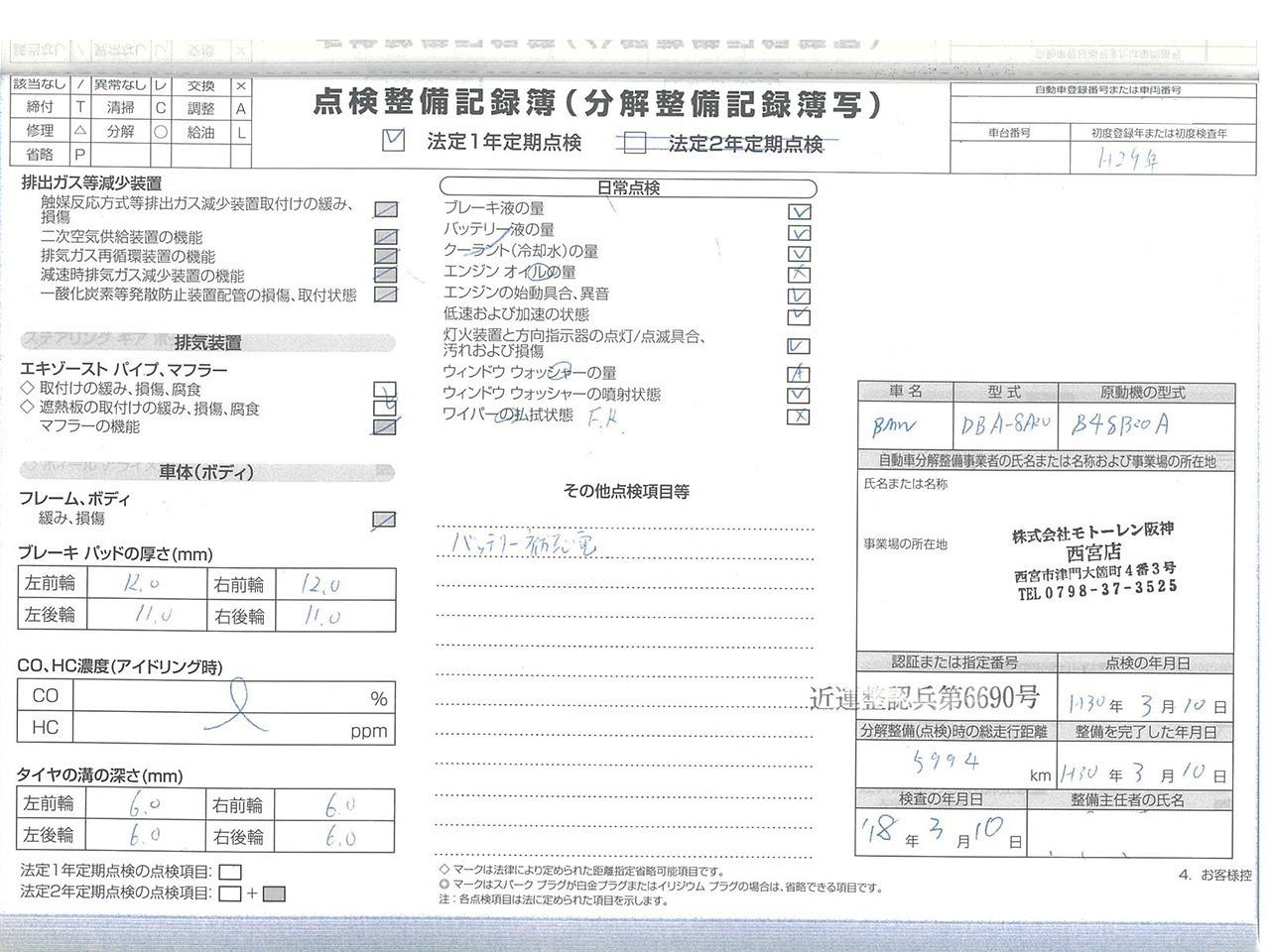Select the shaded box for 排気ガス再循環装置の機能

(386, 256)
